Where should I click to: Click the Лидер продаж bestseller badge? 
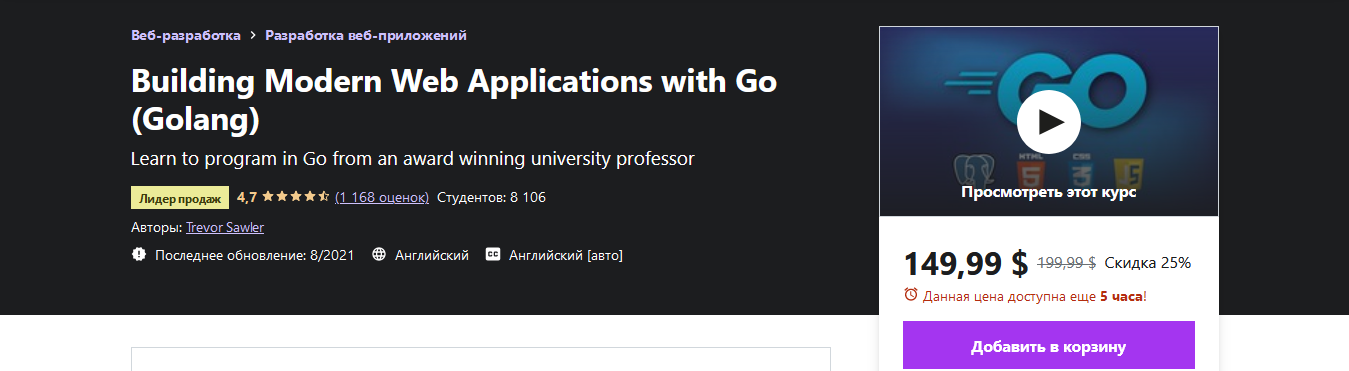(x=180, y=197)
